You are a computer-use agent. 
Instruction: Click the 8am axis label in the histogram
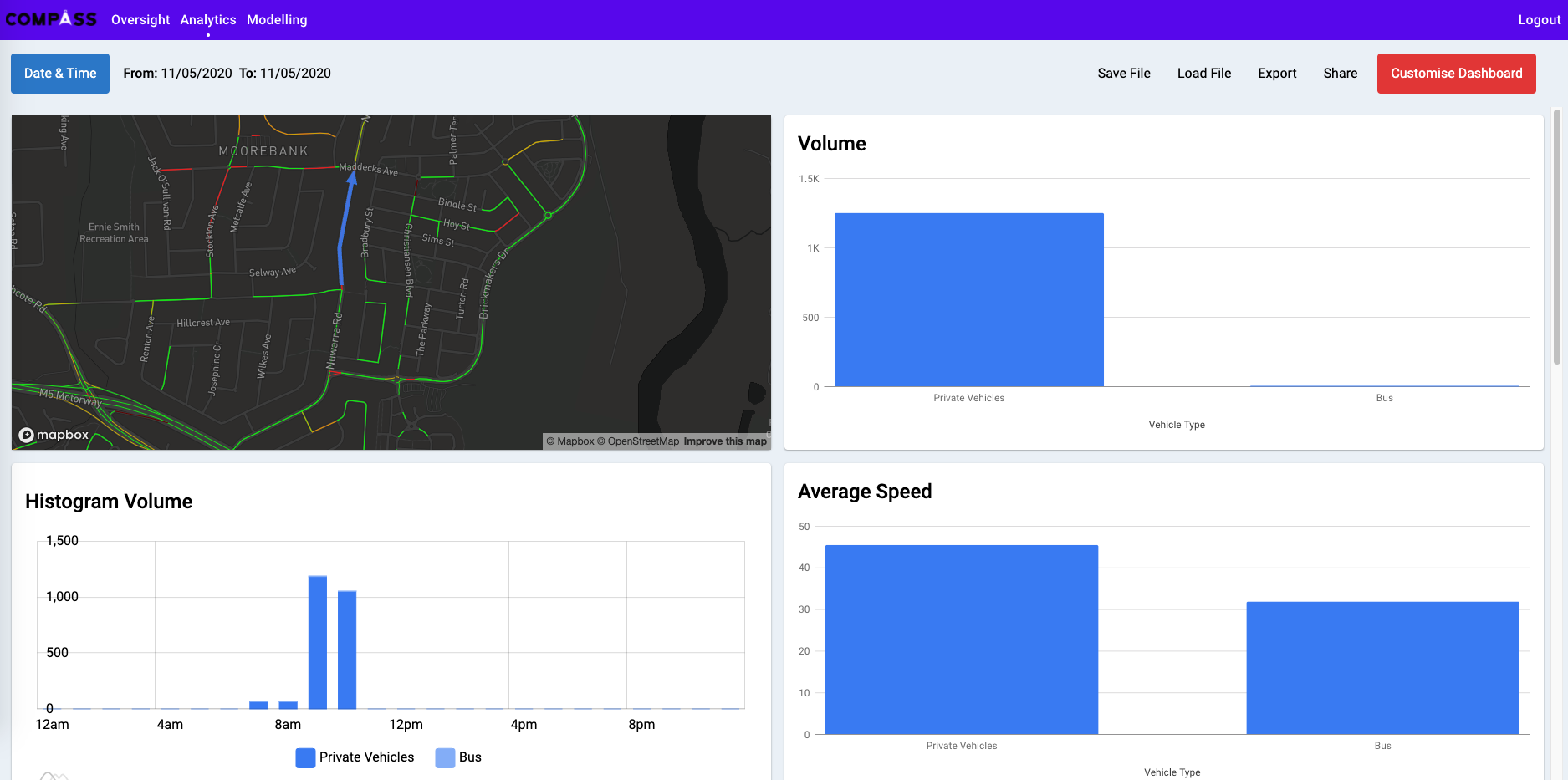(288, 725)
